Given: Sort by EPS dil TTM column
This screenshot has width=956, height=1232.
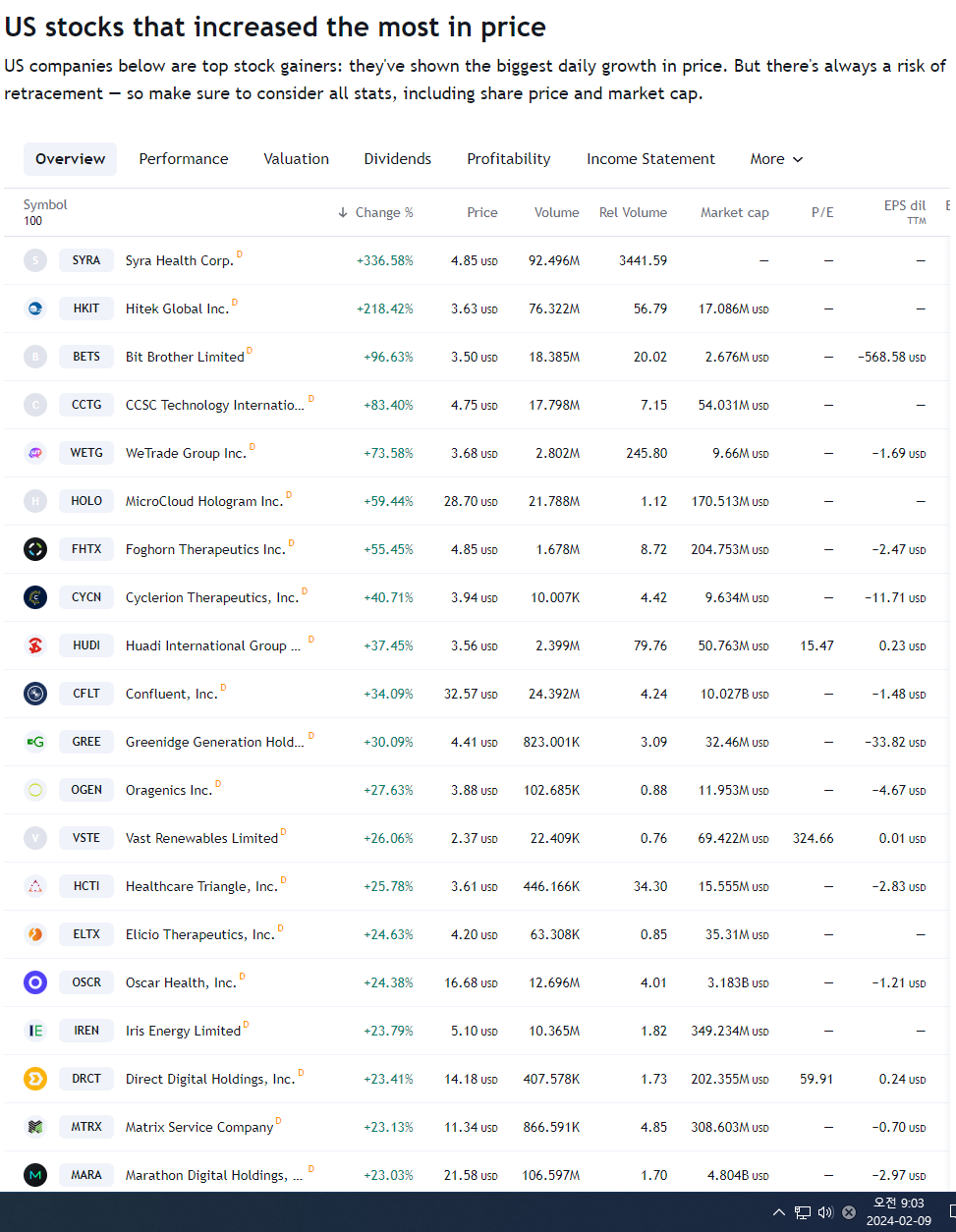Looking at the screenshot, I should click(905, 211).
